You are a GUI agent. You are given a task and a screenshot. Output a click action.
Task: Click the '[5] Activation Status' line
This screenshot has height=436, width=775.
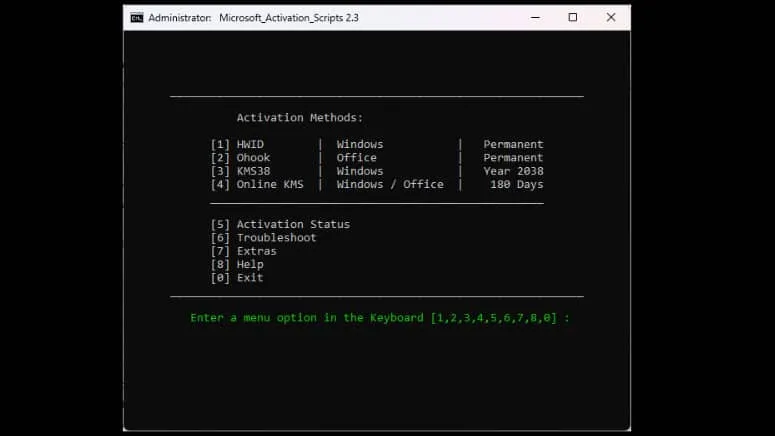point(280,224)
